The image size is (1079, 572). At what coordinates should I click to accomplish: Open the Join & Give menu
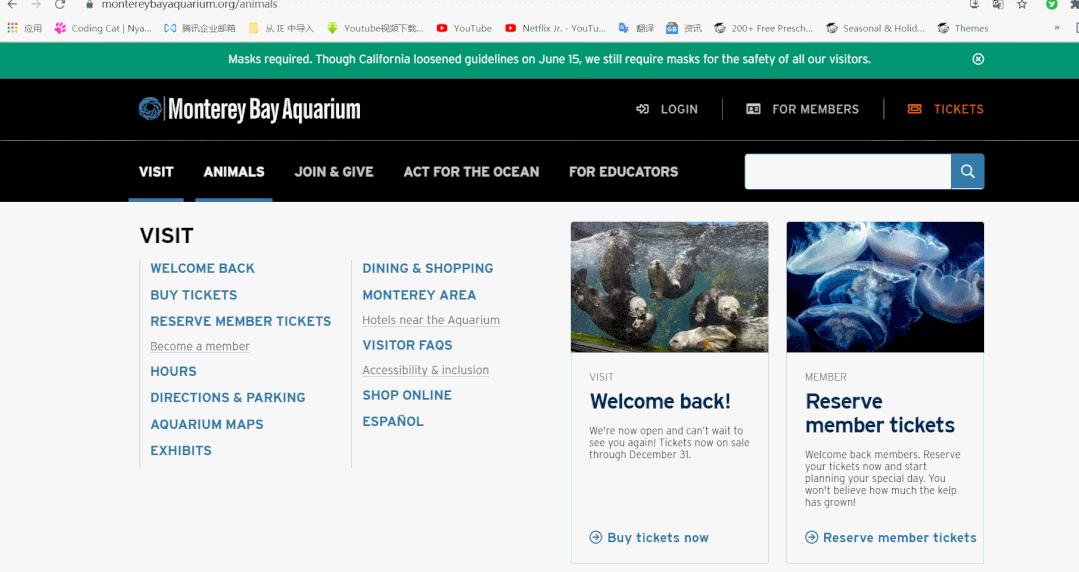click(334, 172)
